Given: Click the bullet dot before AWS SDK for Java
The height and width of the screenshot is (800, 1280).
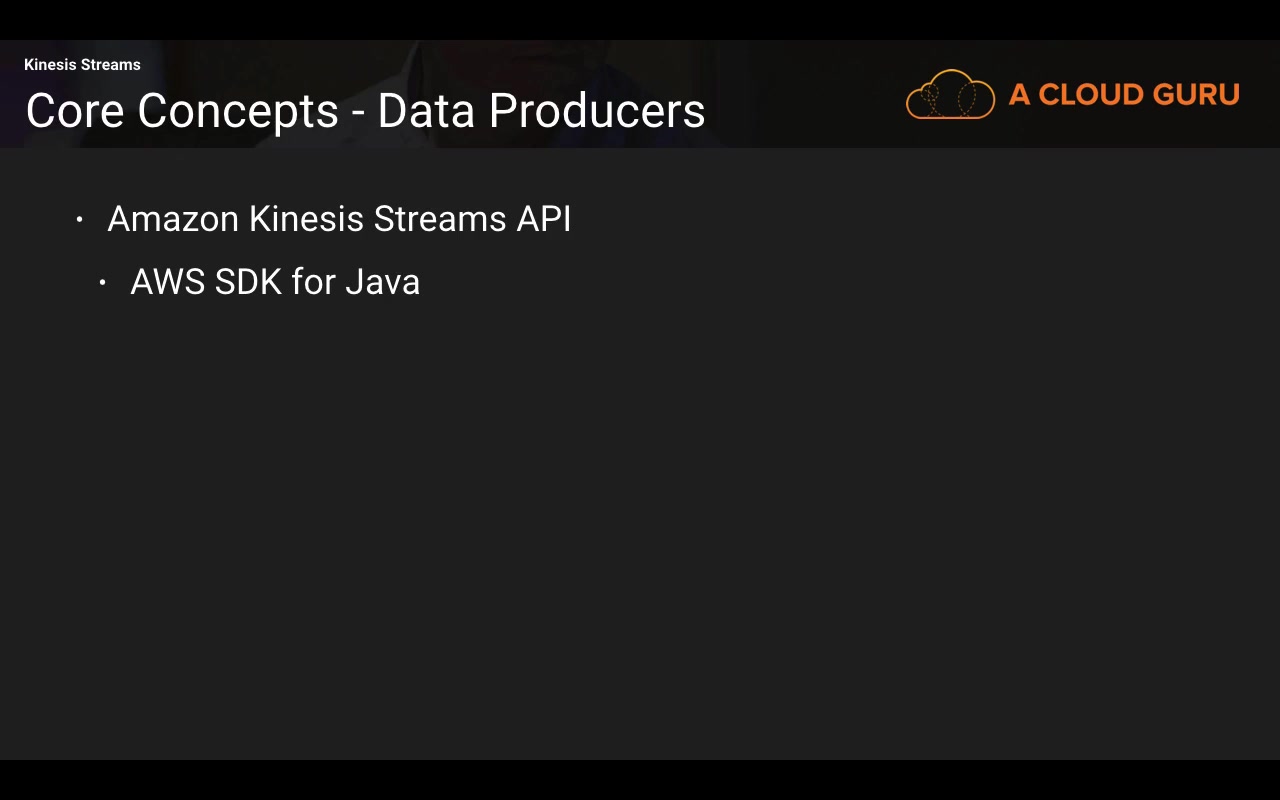Looking at the screenshot, I should tap(103, 283).
